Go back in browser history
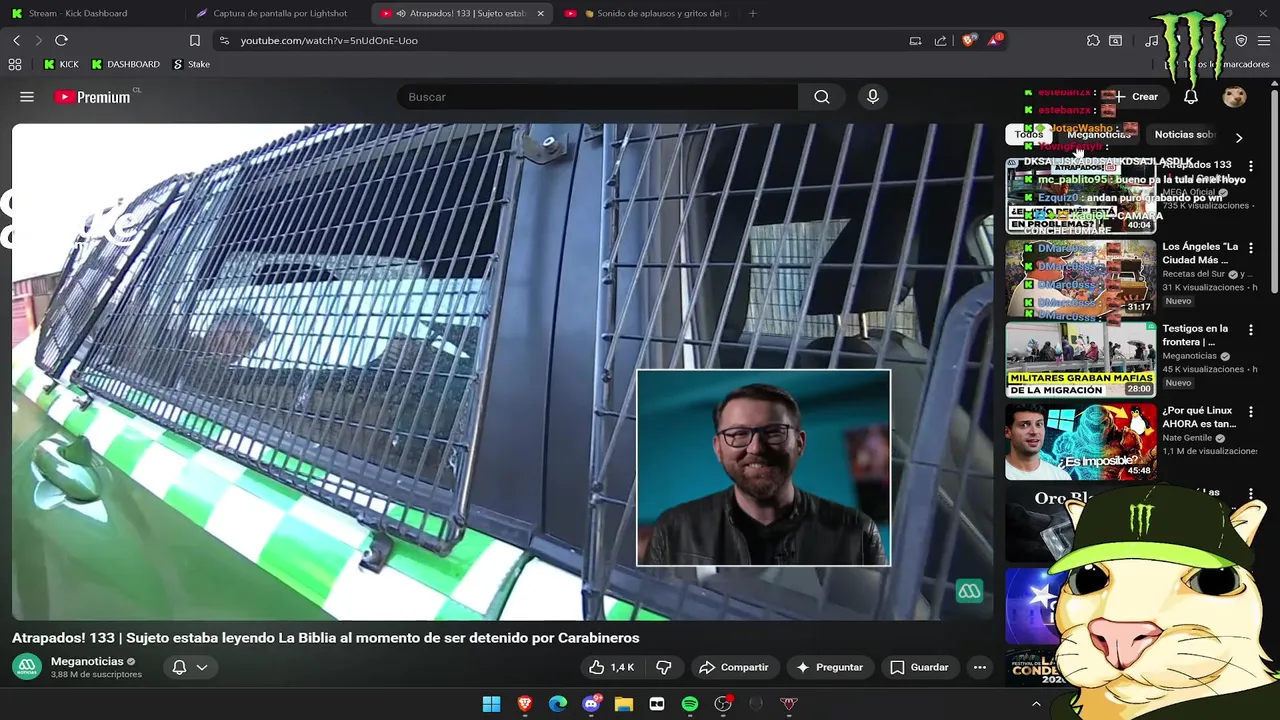Viewport: 1280px width, 720px height. pyautogui.click(x=17, y=40)
